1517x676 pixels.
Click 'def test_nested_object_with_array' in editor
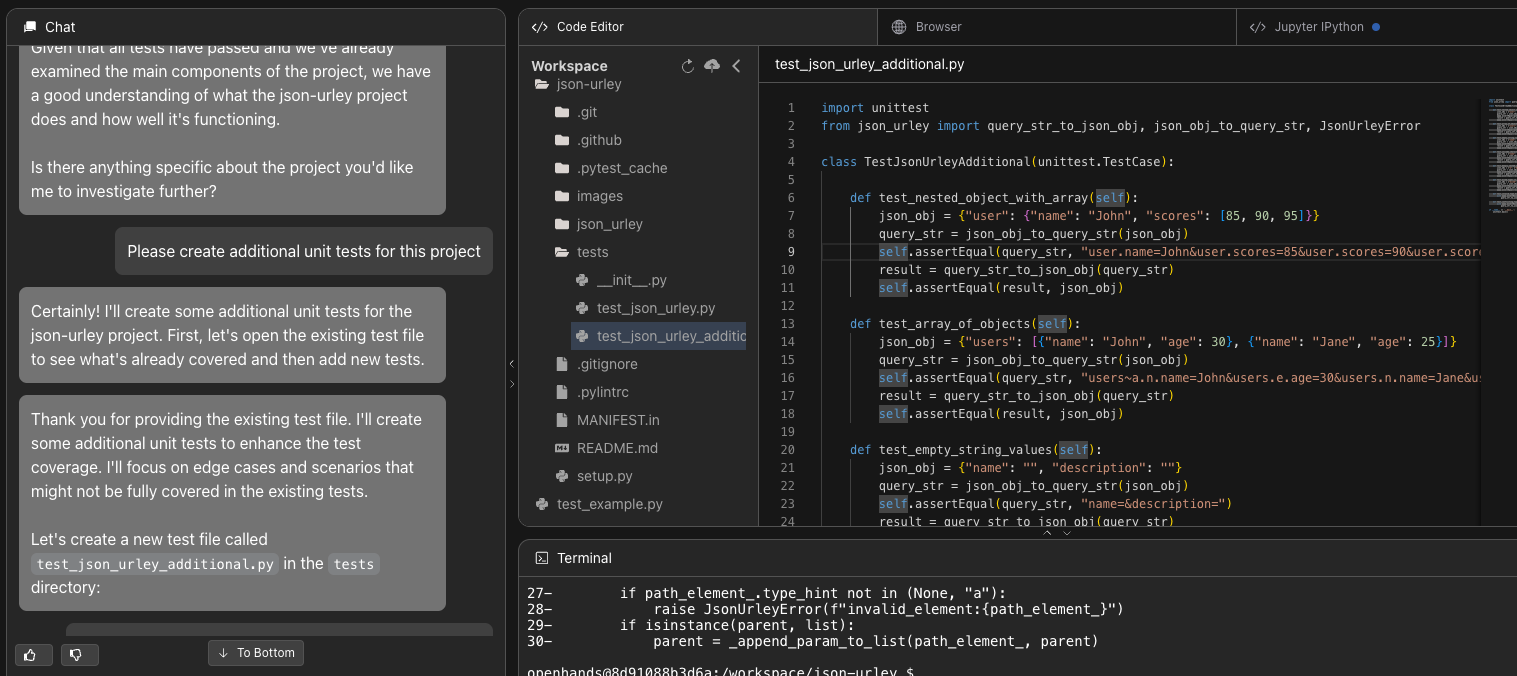(x=994, y=198)
